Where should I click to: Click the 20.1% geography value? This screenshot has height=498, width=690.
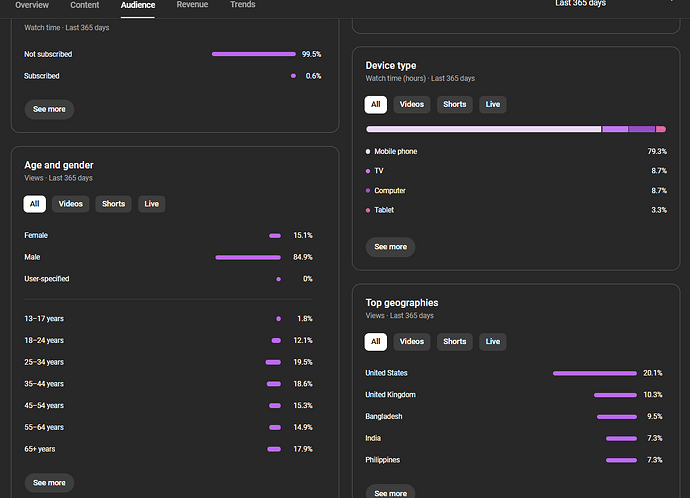pos(653,373)
